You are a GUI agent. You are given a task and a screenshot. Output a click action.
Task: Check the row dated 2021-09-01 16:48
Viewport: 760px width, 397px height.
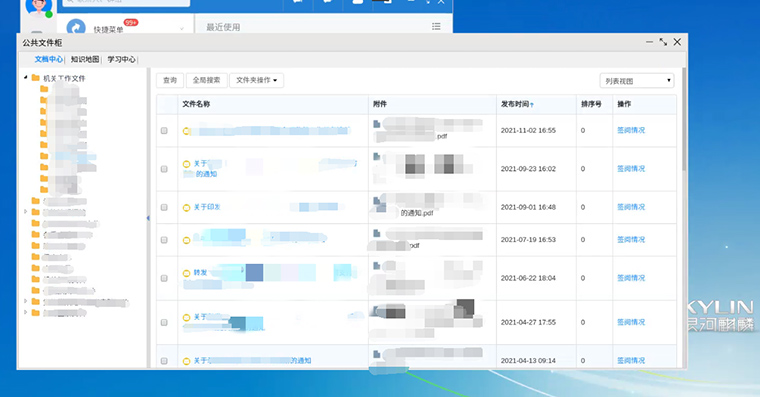(164, 207)
